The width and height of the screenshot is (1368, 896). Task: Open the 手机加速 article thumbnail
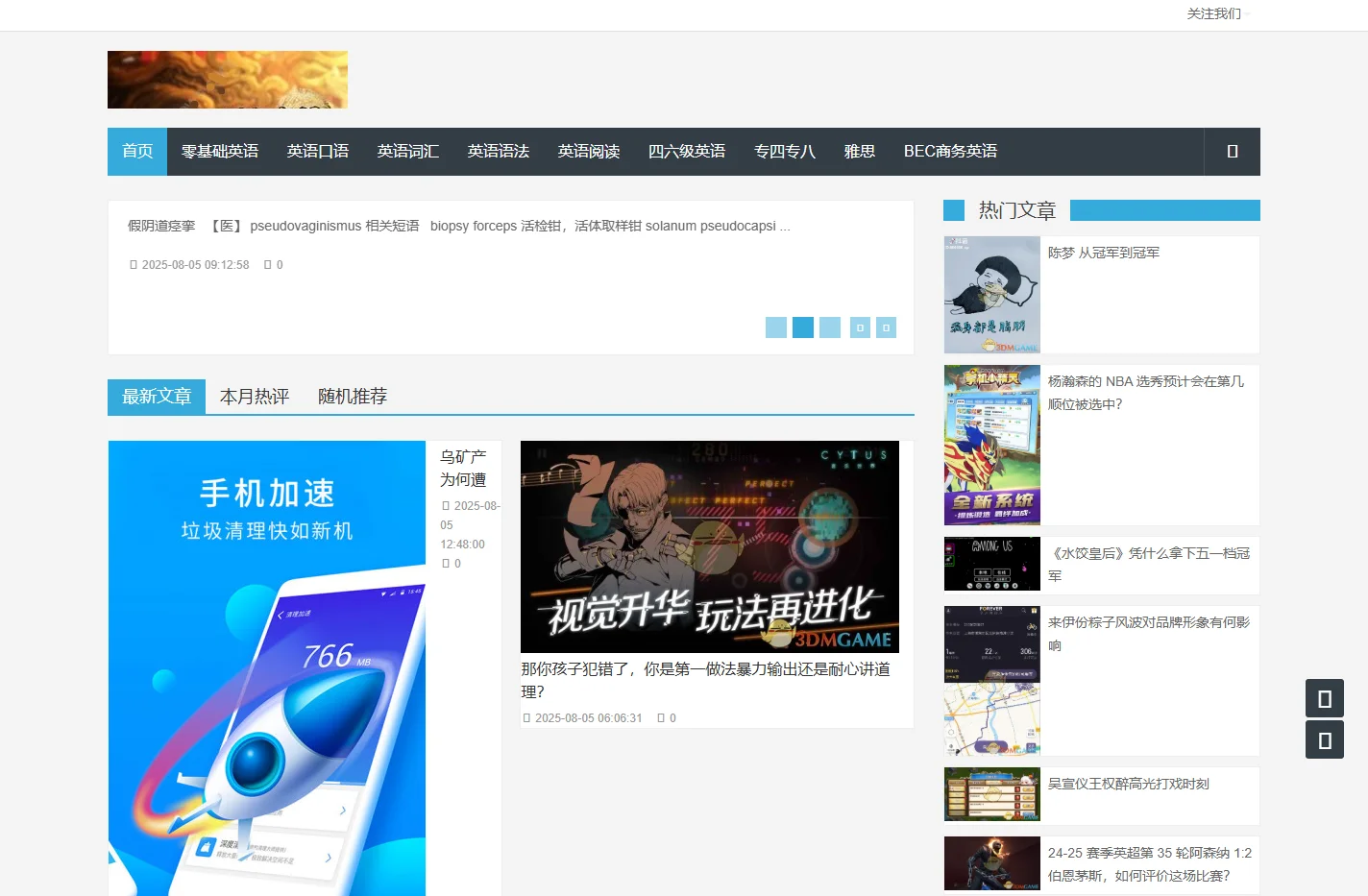pyautogui.click(x=267, y=668)
